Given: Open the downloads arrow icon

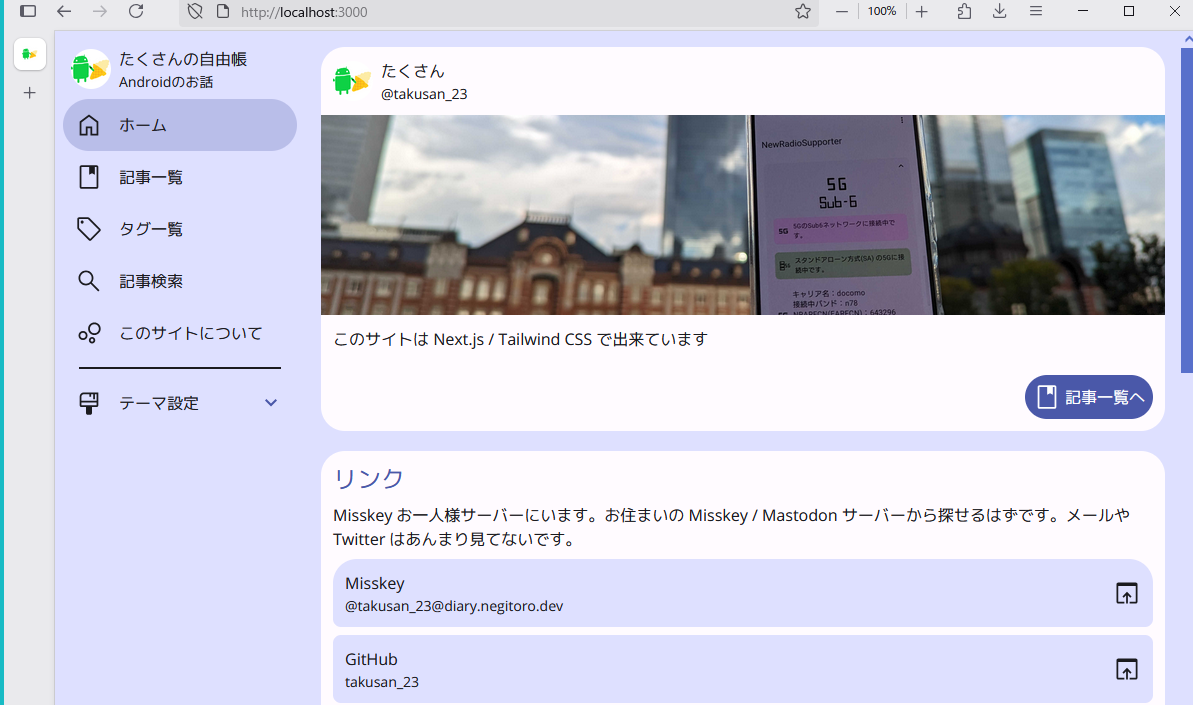Looking at the screenshot, I should pyautogui.click(x=999, y=12).
